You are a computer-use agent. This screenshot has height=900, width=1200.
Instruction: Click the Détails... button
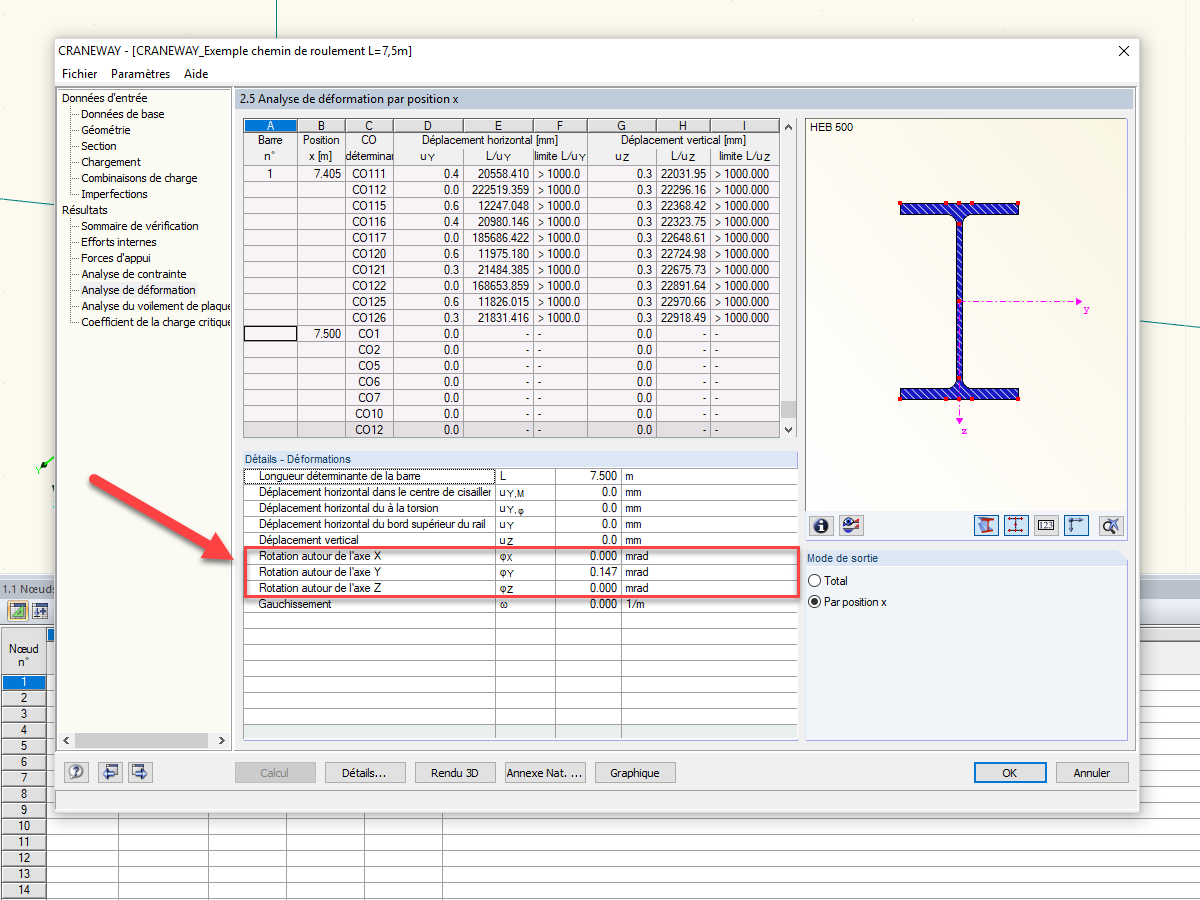coord(365,773)
